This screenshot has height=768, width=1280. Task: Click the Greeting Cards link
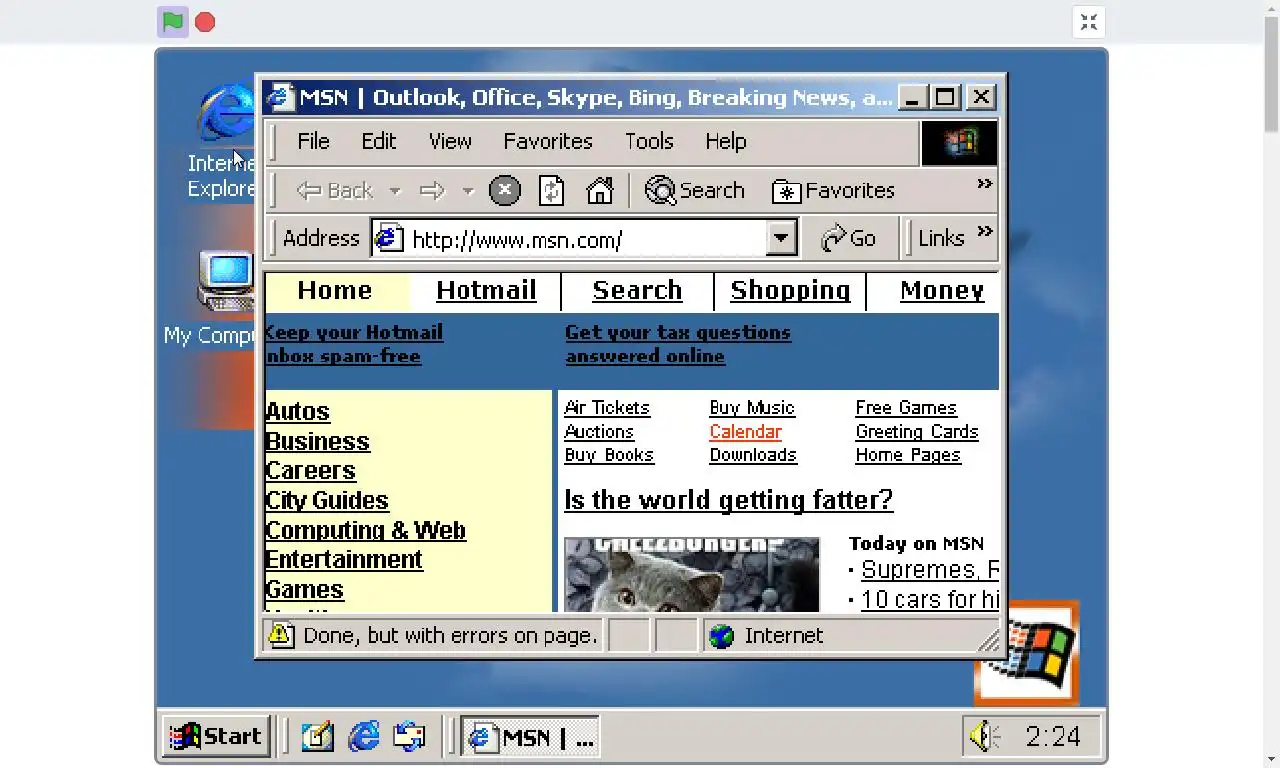click(917, 432)
